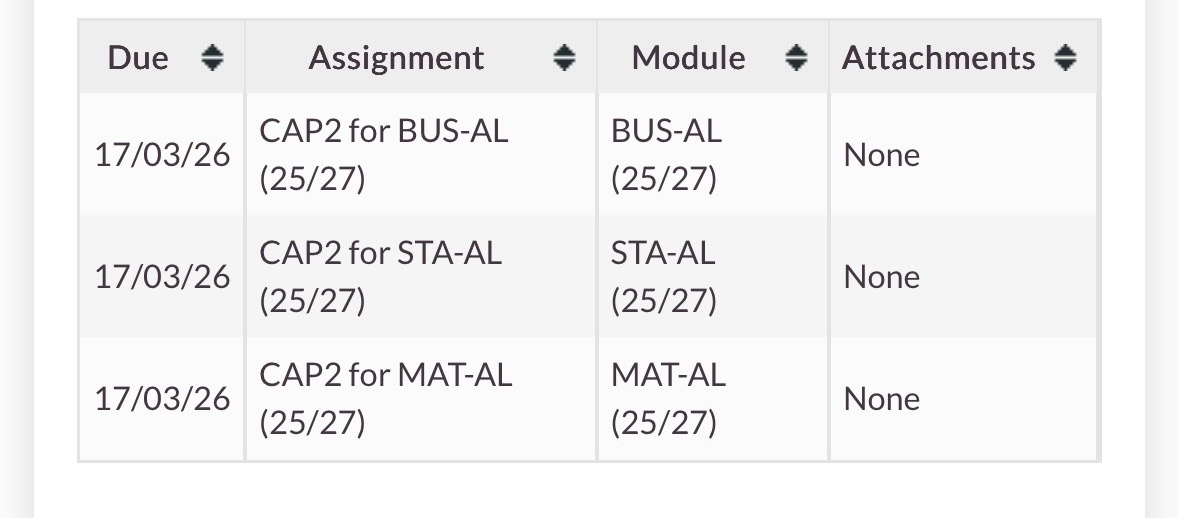The width and height of the screenshot is (1179, 518).
Task: Click the due date in STA-AL row
Action: 162,278
